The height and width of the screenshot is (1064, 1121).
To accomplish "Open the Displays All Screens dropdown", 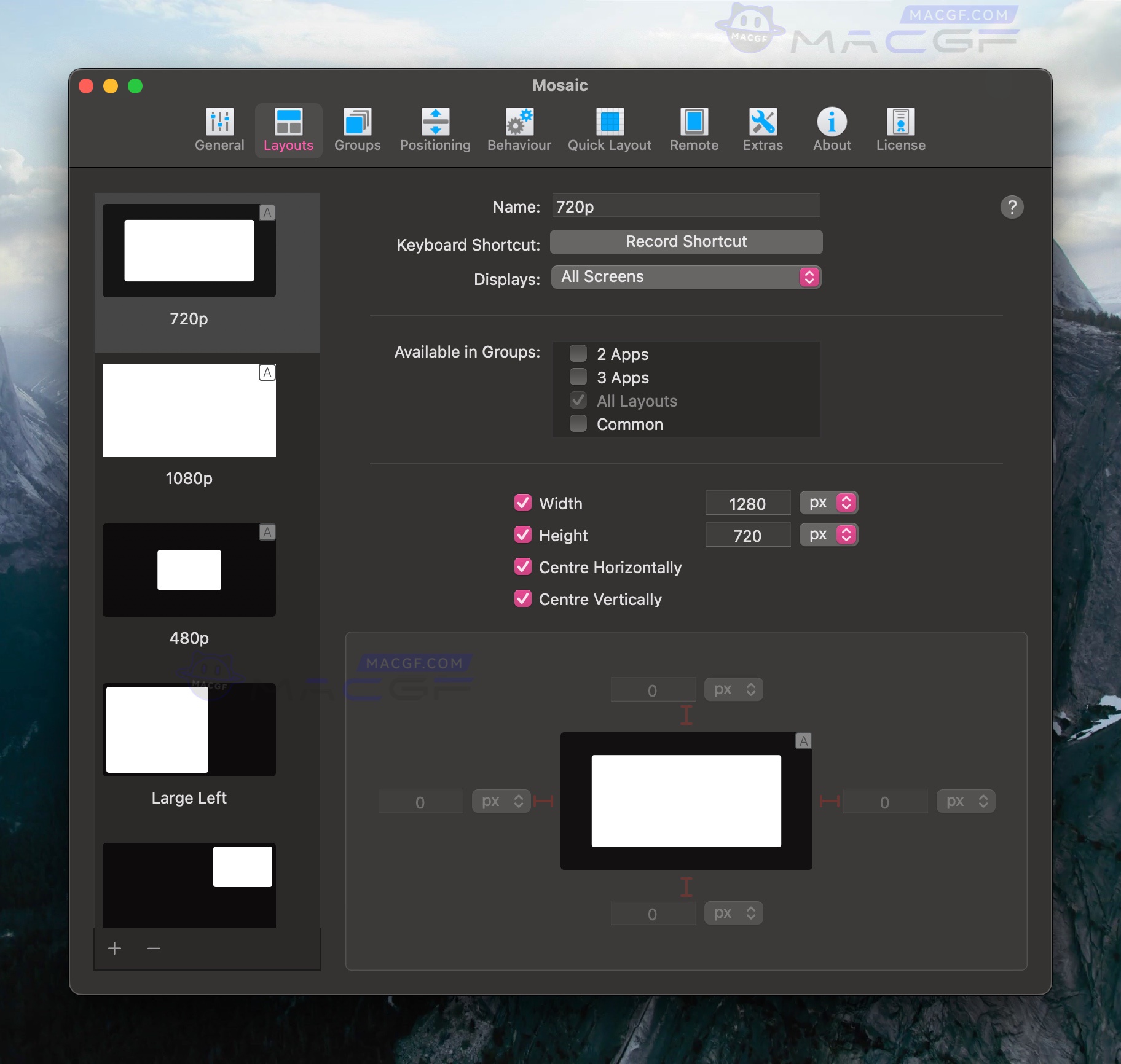I will [x=686, y=277].
